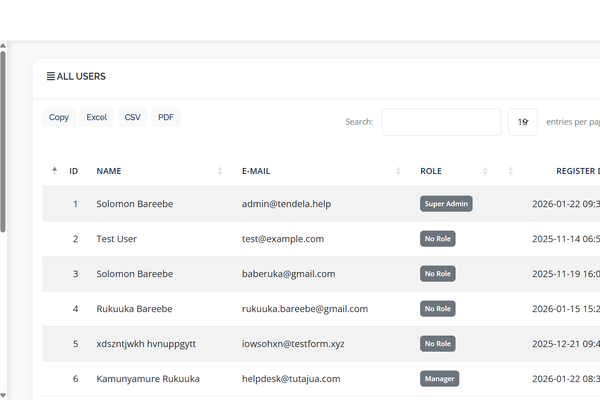This screenshot has width=600, height=400.
Task: Click the helpdesk@tutajua.com email cell
Action: tap(291, 379)
